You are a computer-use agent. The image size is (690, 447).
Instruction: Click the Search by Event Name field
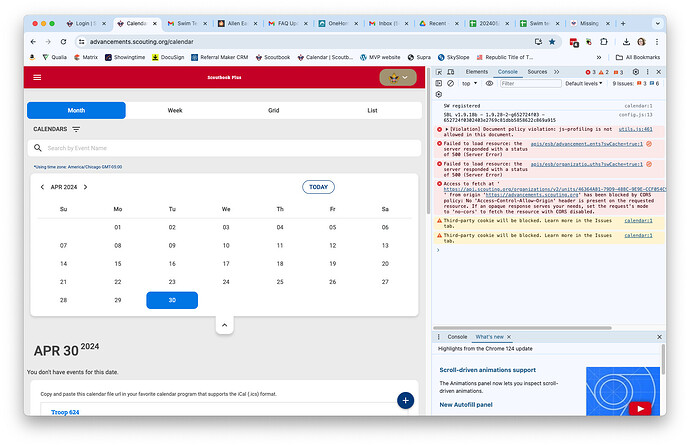pos(224,148)
